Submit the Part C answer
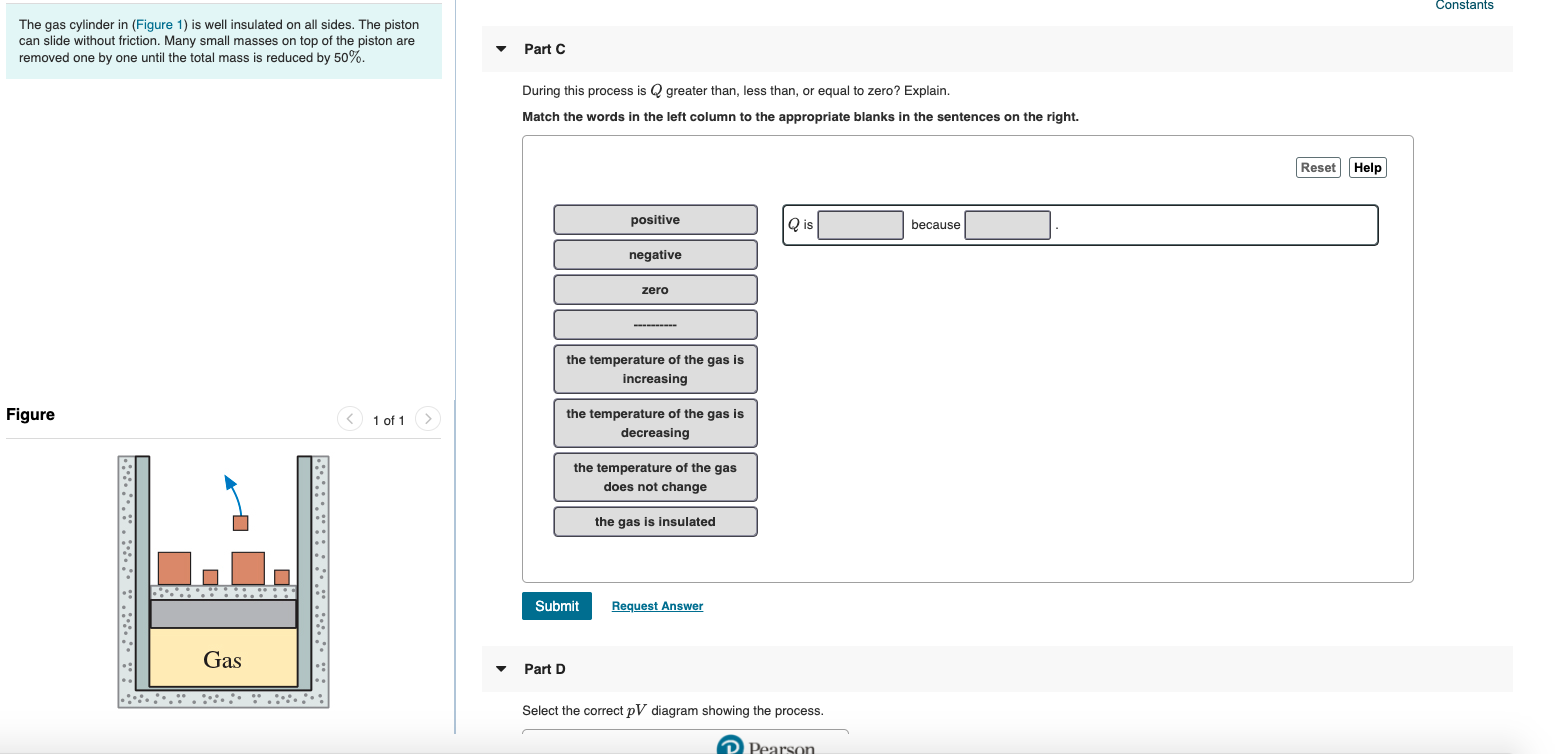 click(x=556, y=605)
